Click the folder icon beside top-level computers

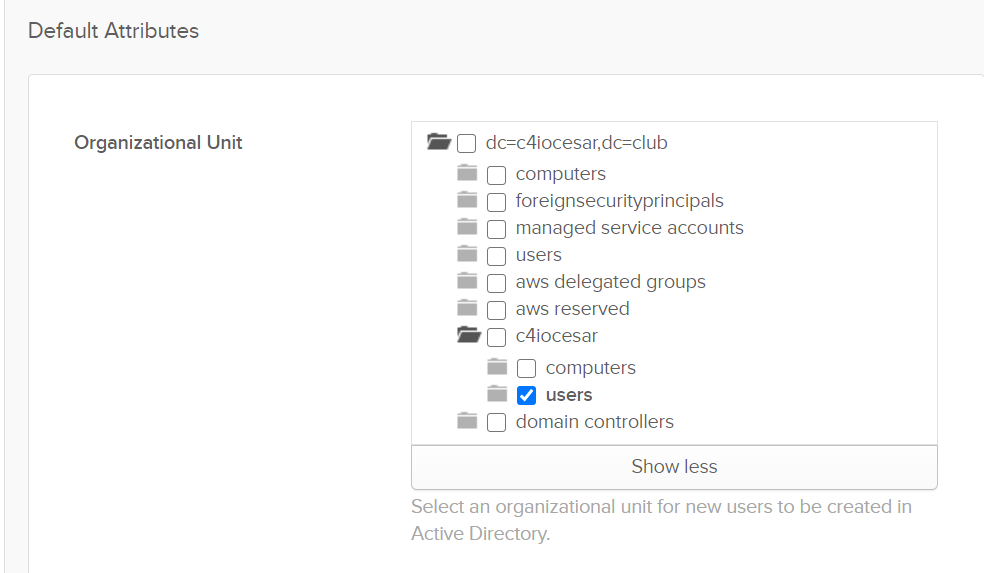click(x=467, y=173)
